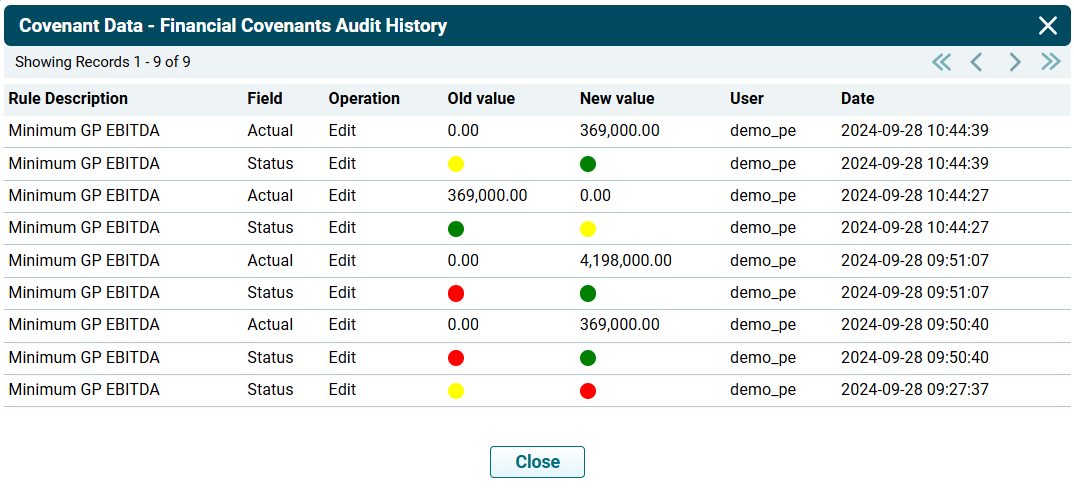Sort by the Rule Description column header
The width and height of the screenshot is (1074, 491).
[68, 99]
